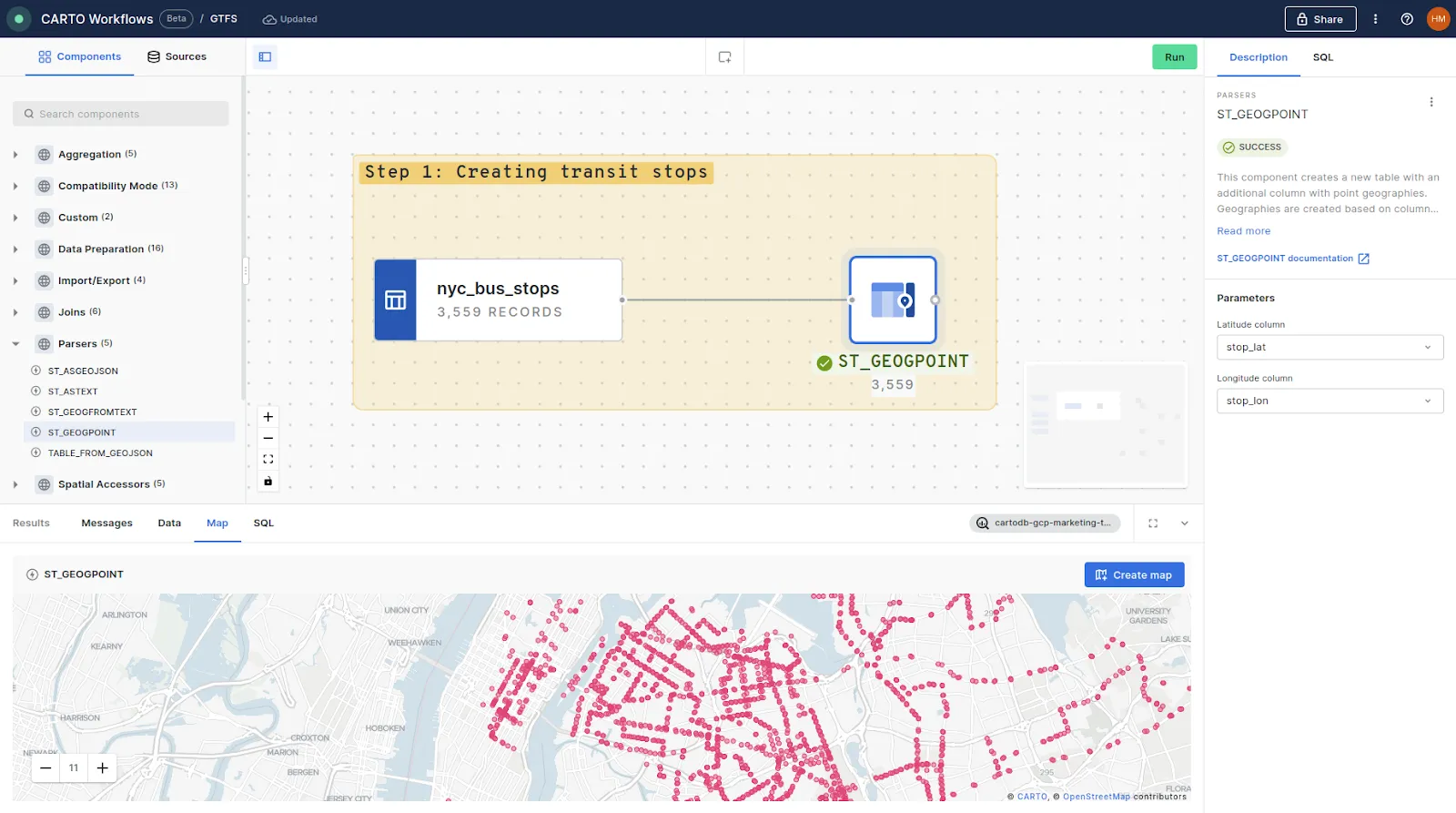This screenshot has width=1456, height=813.
Task: Expand results panel to fullscreen
Action: click(1153, 523)
